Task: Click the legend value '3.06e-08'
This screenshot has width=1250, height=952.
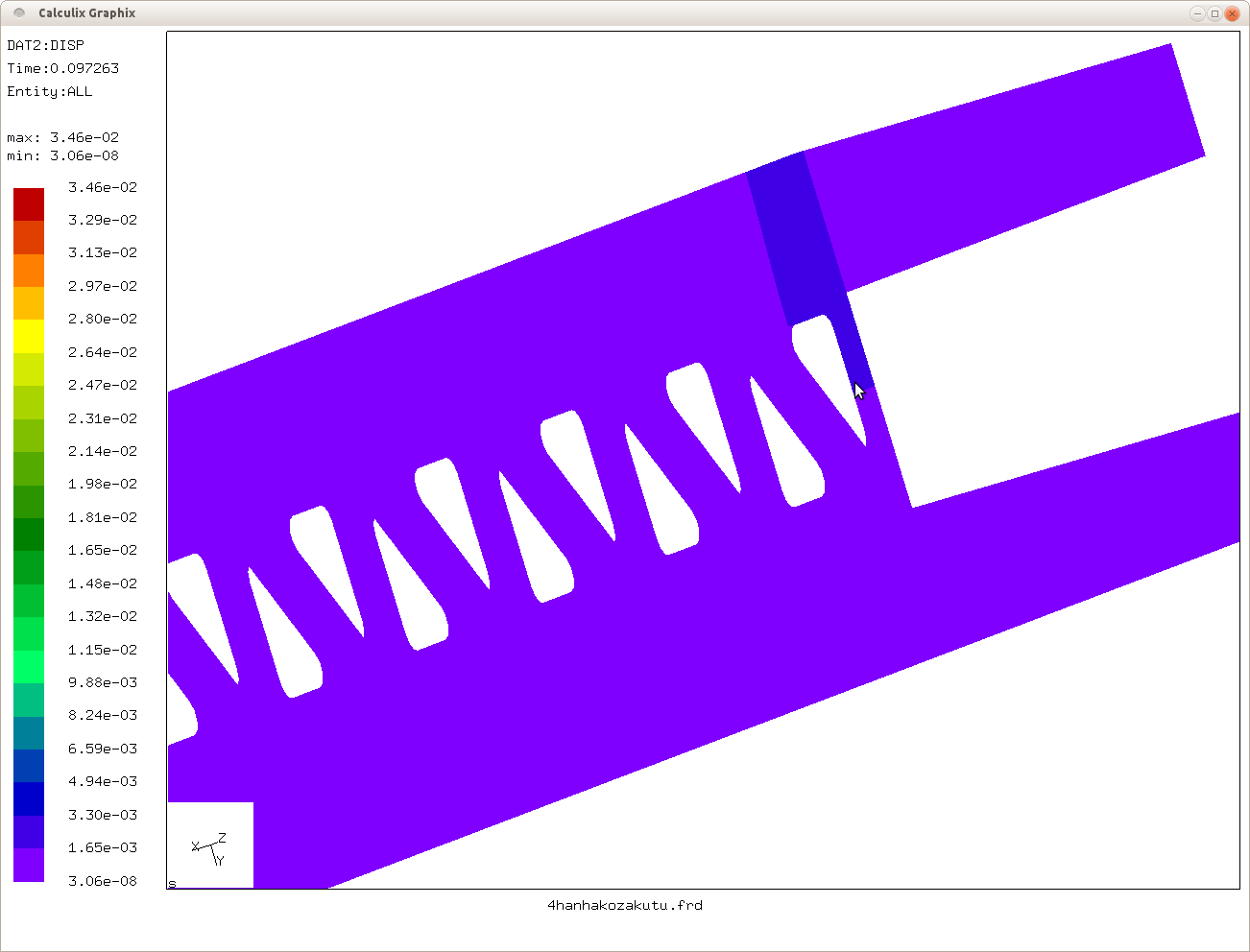Action: point(103,881)
